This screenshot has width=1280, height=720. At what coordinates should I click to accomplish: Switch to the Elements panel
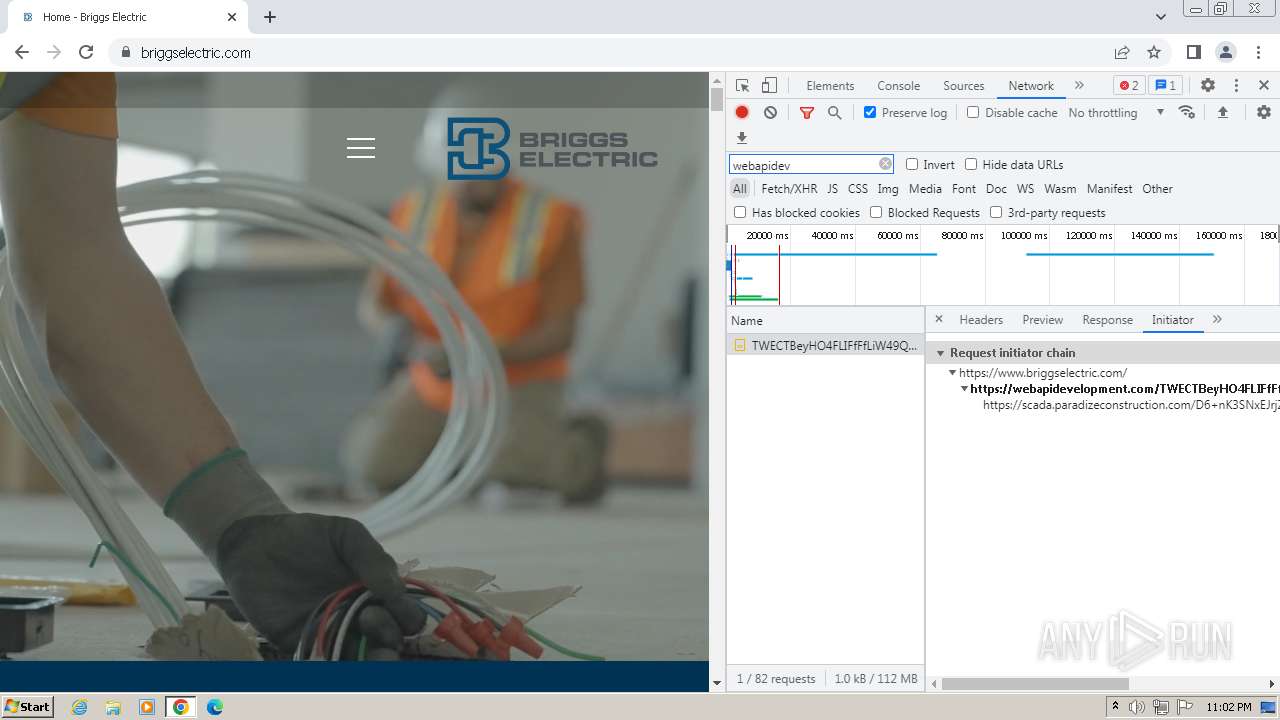coord(830,86)
